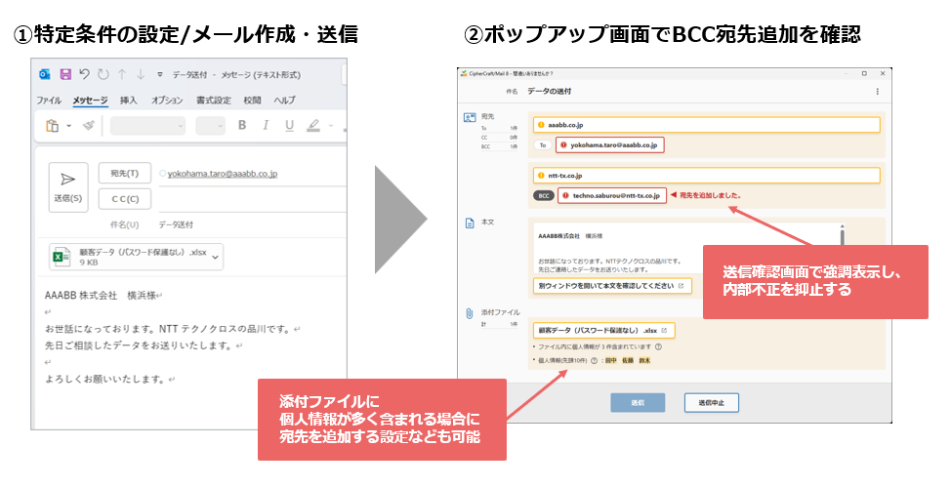This screenshot has width=950, height=487.
Task: Click the 送信(S) send button in Outlook
Action: (68, 187)
